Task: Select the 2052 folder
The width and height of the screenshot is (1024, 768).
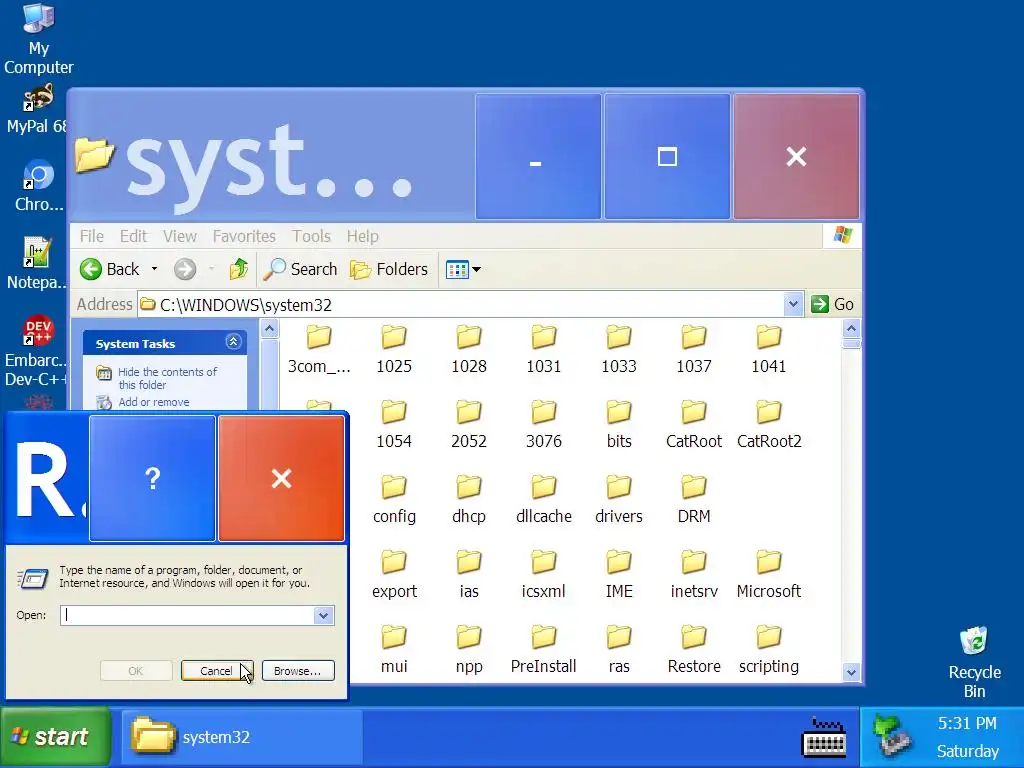Action: (x=469, y=425)
